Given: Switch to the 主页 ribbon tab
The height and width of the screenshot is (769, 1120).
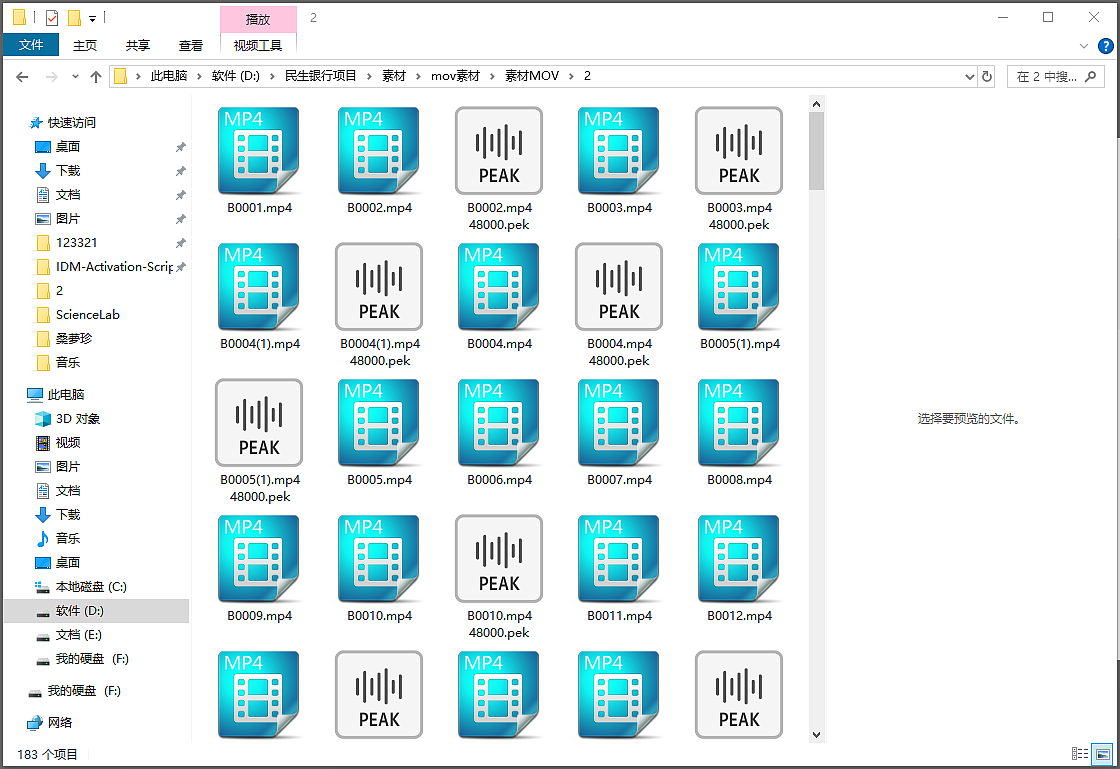Looking at the screenshot, I should pos(85,45).
